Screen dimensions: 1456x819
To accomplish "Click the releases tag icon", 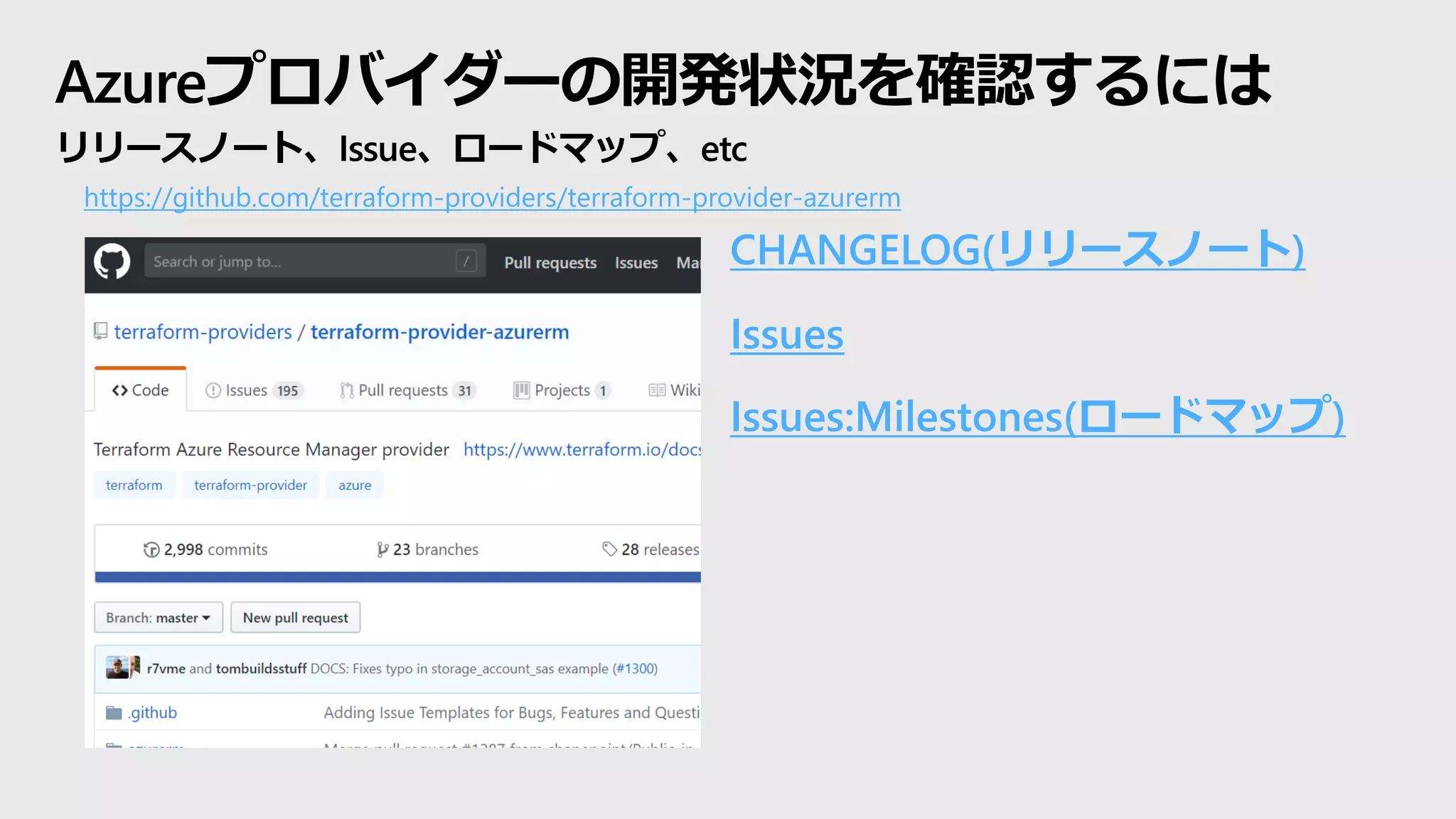I will [609, 549].
